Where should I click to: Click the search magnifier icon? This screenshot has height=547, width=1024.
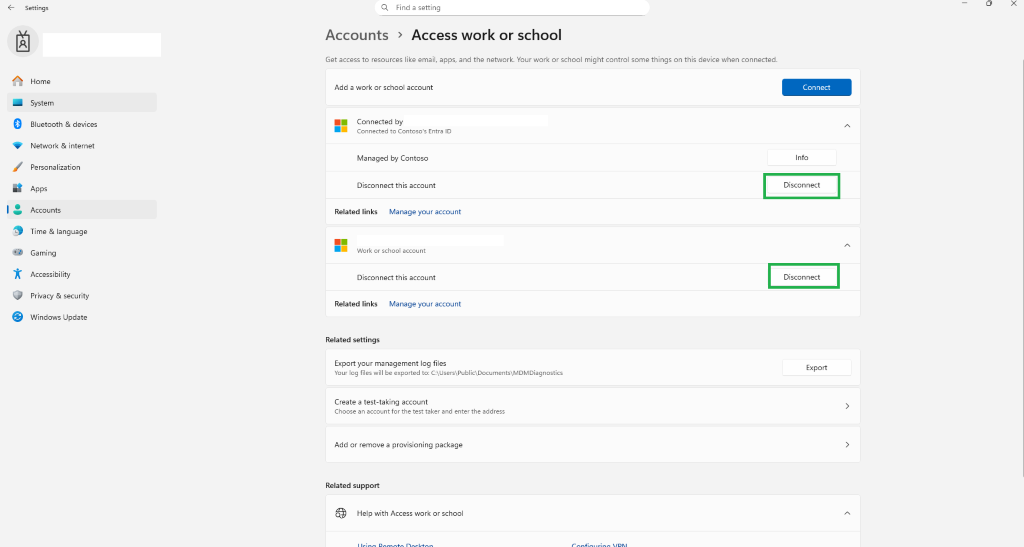click(385, 8)
